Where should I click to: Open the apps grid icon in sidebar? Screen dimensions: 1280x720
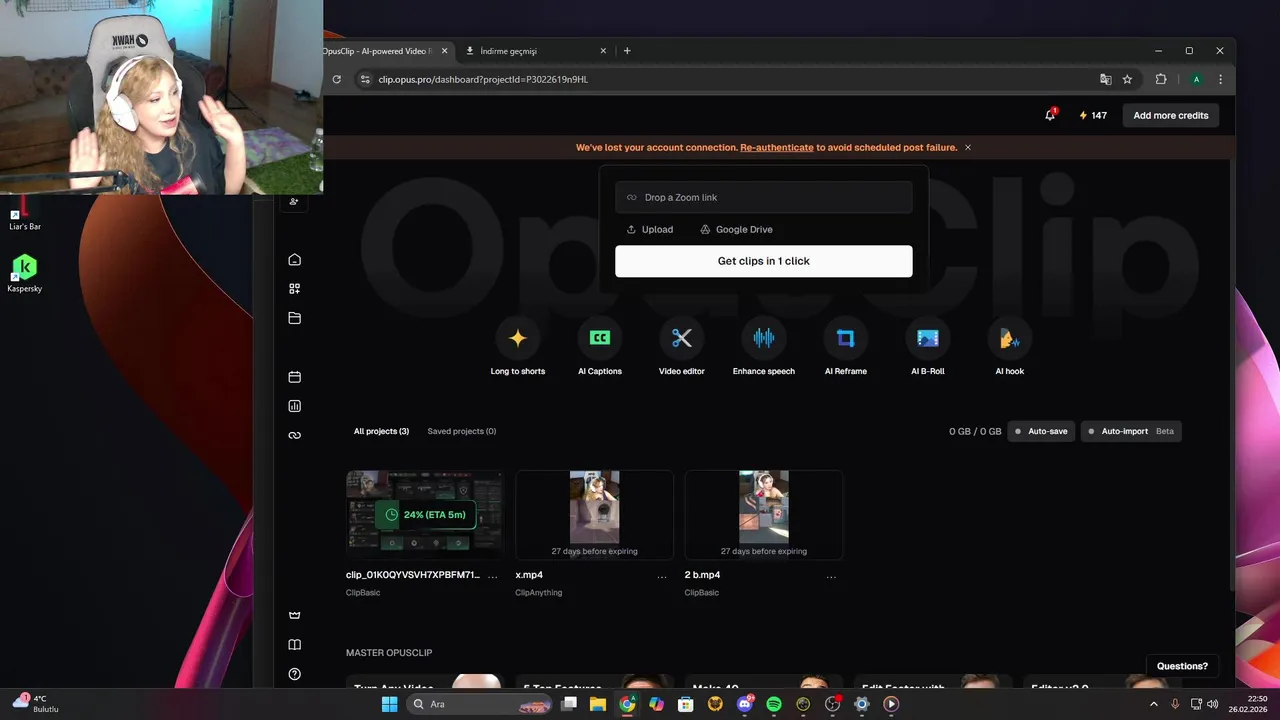coord(294,289)
